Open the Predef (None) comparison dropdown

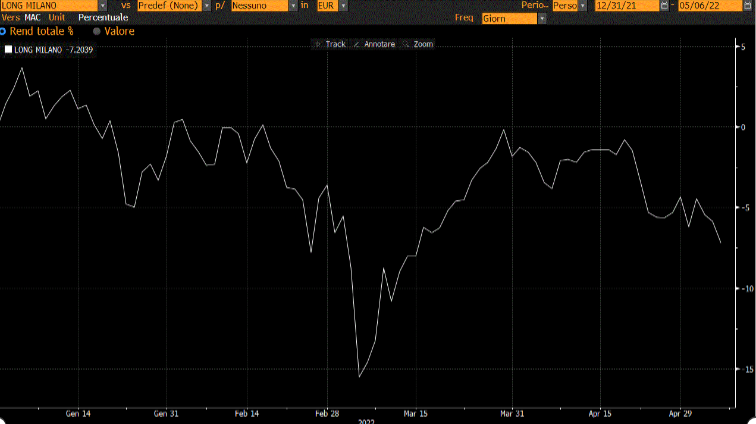[206, 6]
